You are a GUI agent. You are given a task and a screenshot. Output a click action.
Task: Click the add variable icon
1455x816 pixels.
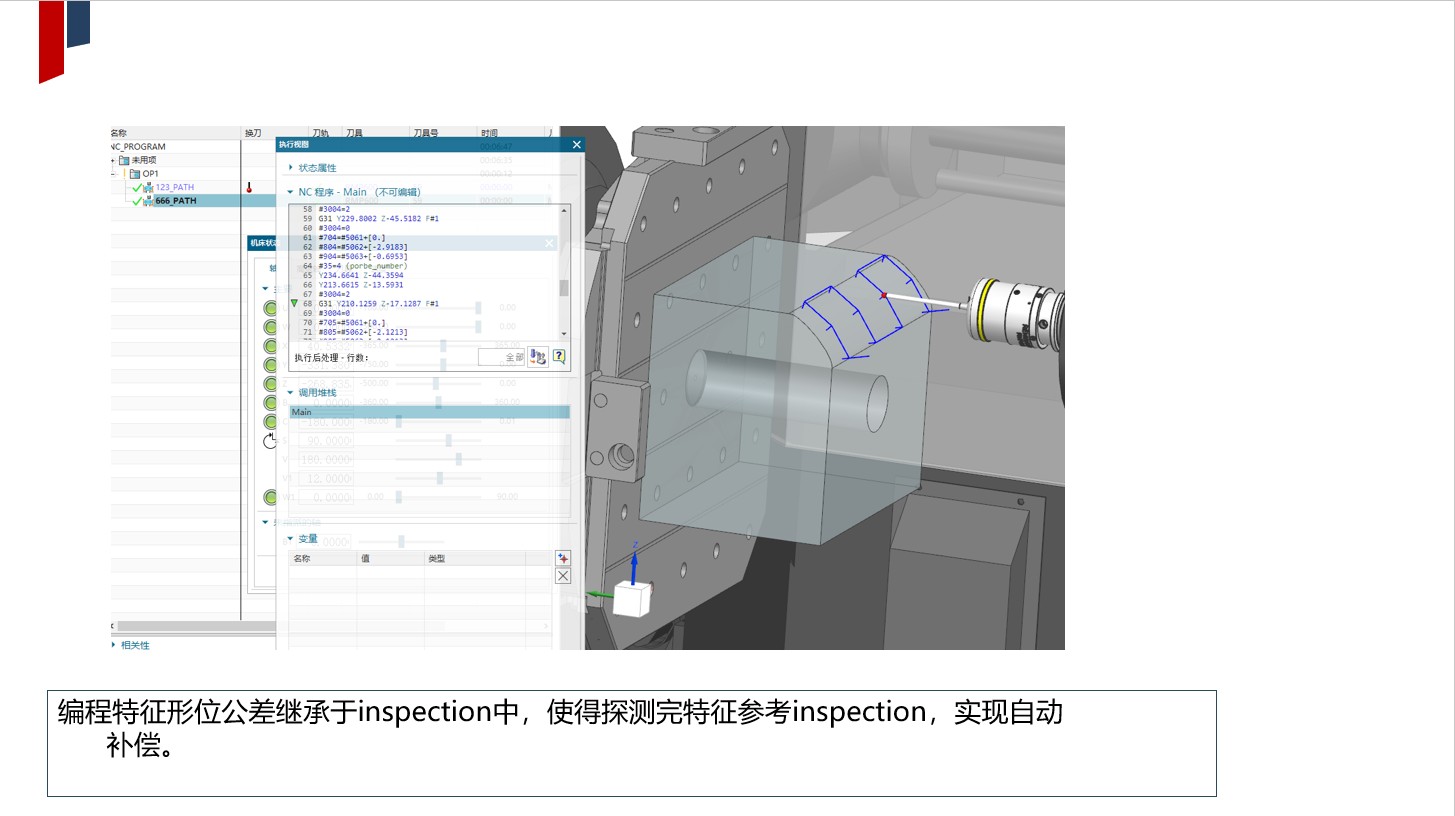(562, 558)
